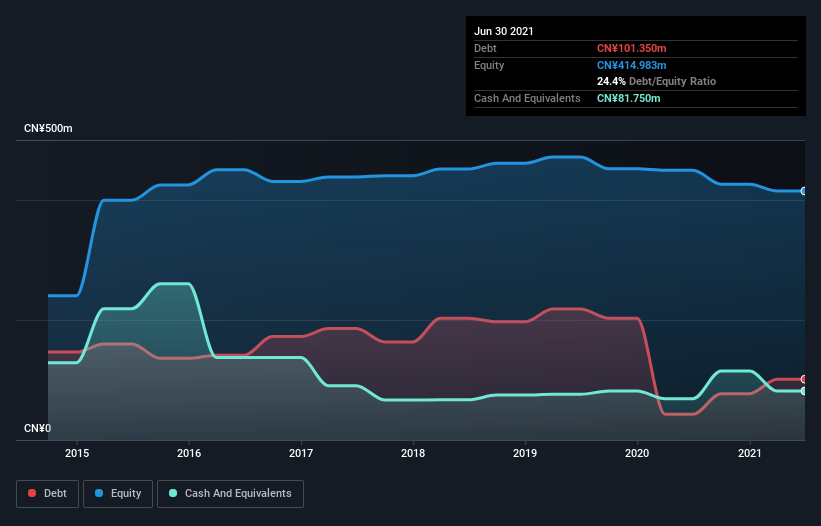The image size is (821, 526).
Task: Toggle the Debt series legend button
Action: tap(47, 494)
